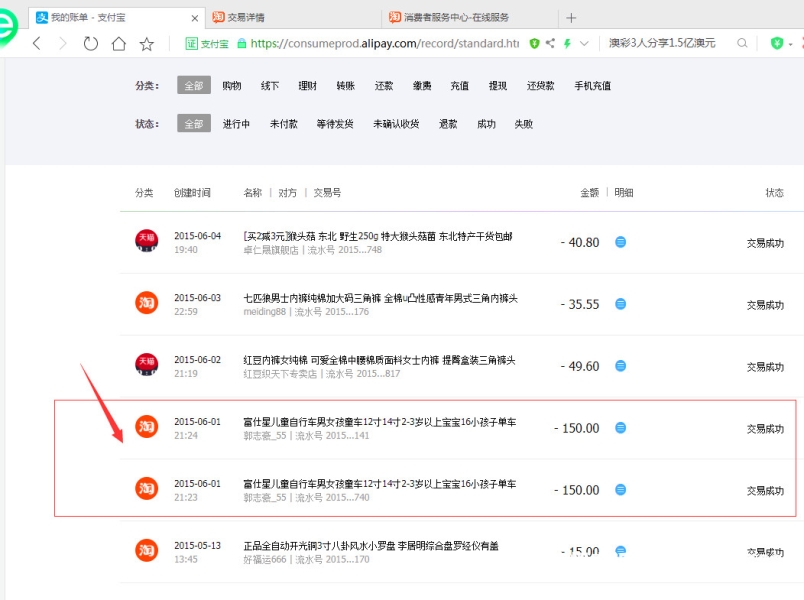The height and width of the screenshot is (600, 804).
Task: Open the 红豆内裤 transaction title link
Action: tap(379, 360)
